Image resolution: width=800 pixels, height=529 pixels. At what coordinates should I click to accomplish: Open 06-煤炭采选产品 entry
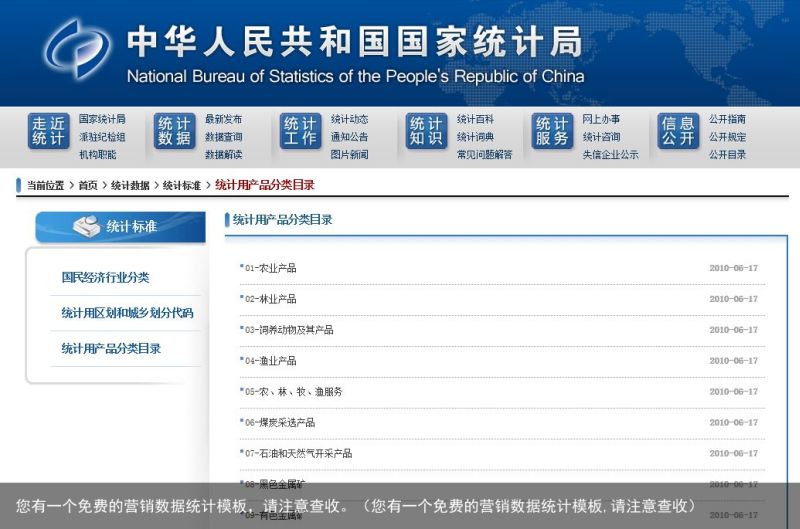(280, 422)
